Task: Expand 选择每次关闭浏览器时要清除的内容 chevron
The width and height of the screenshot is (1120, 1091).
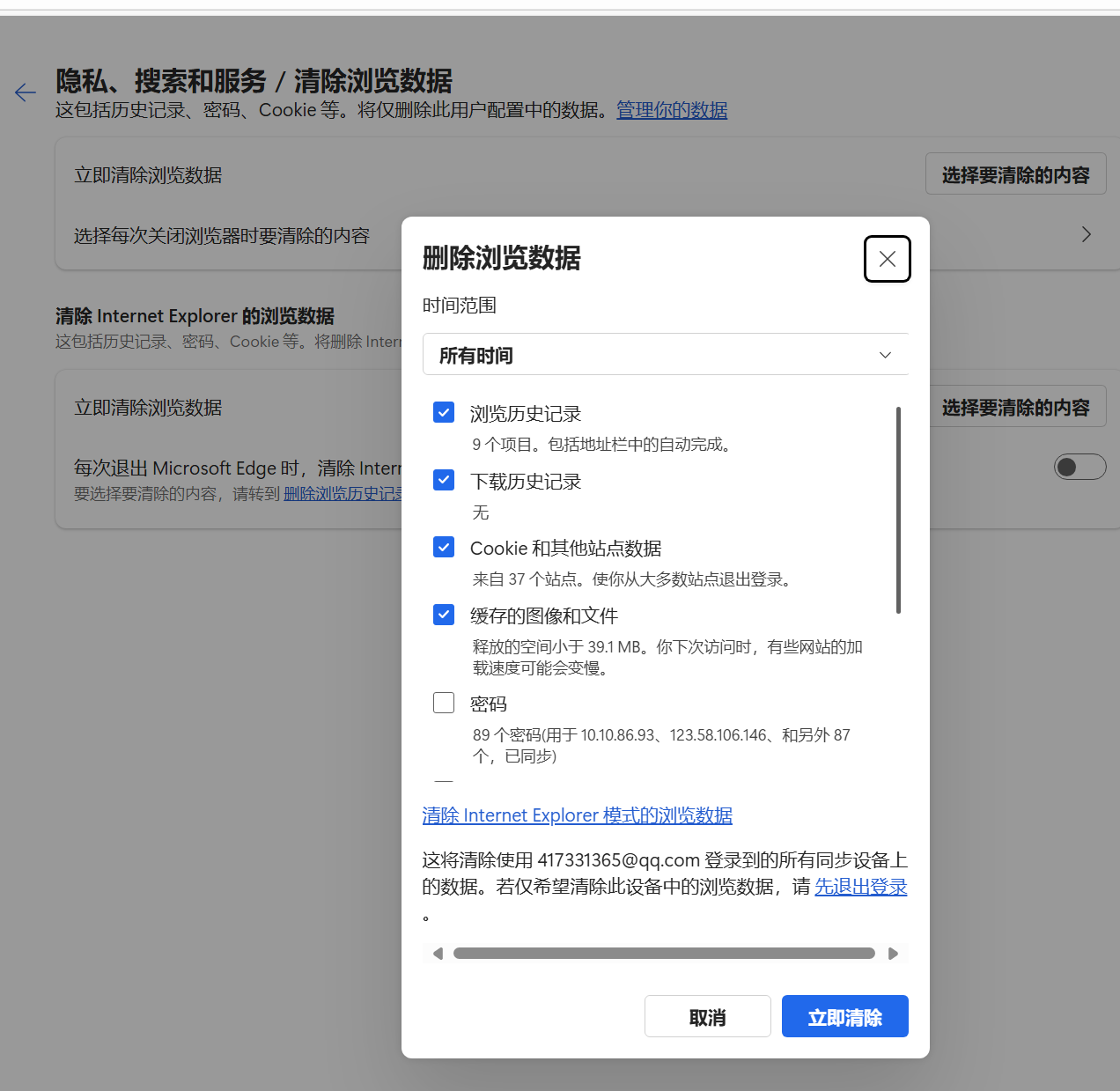Action: (1086, 234)
